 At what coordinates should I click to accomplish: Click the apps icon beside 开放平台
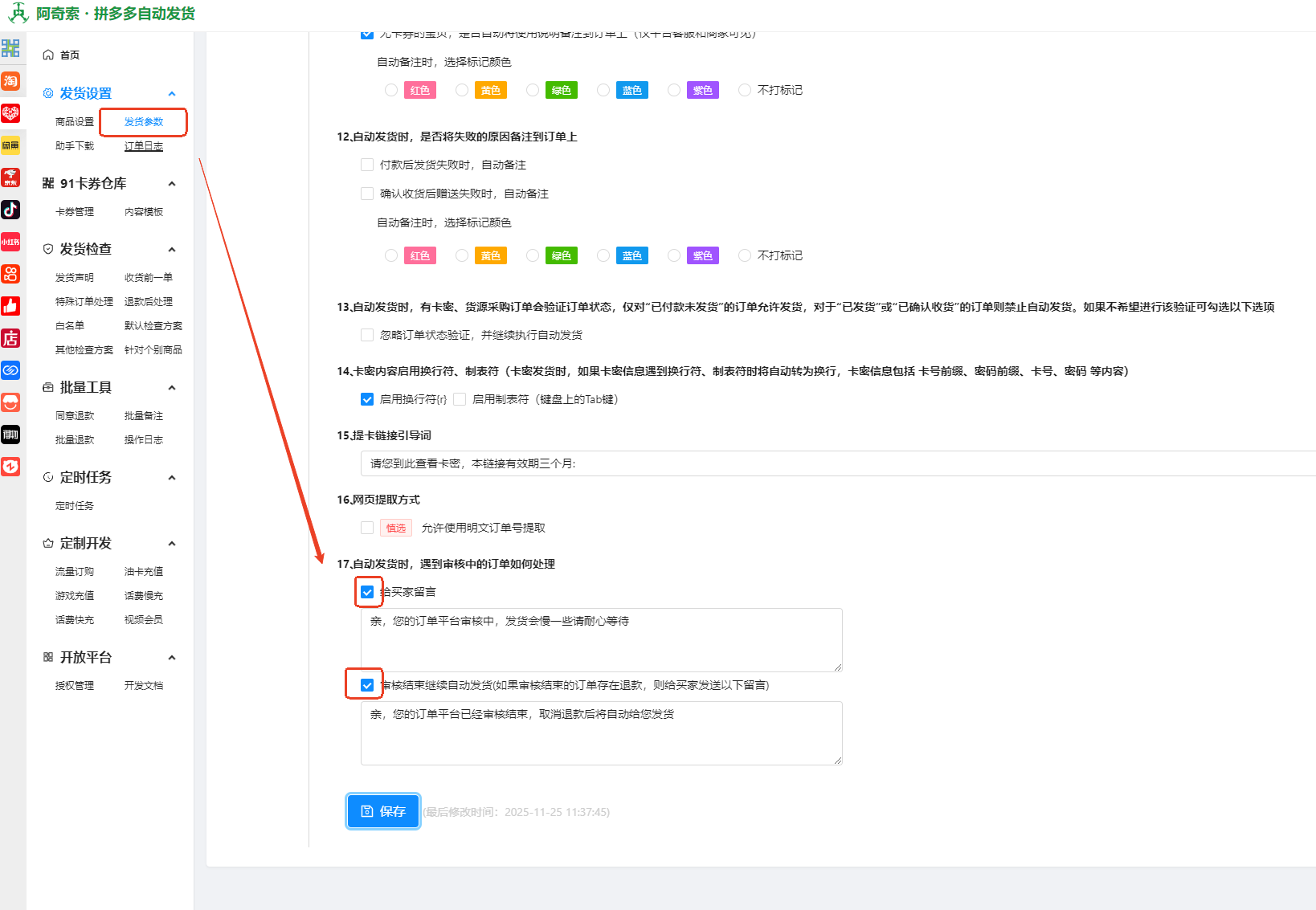point(48,657)
